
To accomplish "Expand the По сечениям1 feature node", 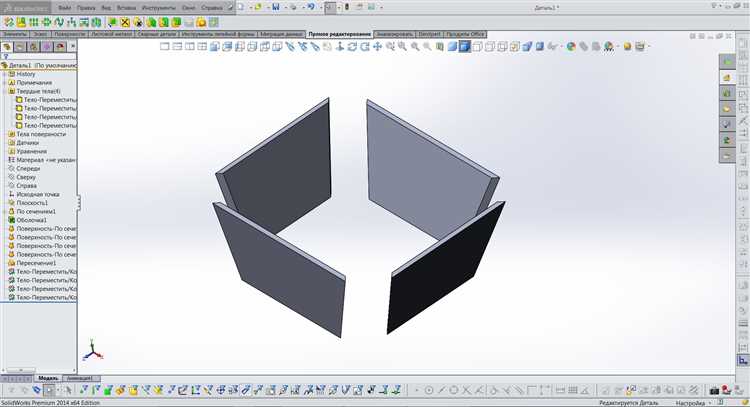I will pos(4,211).
